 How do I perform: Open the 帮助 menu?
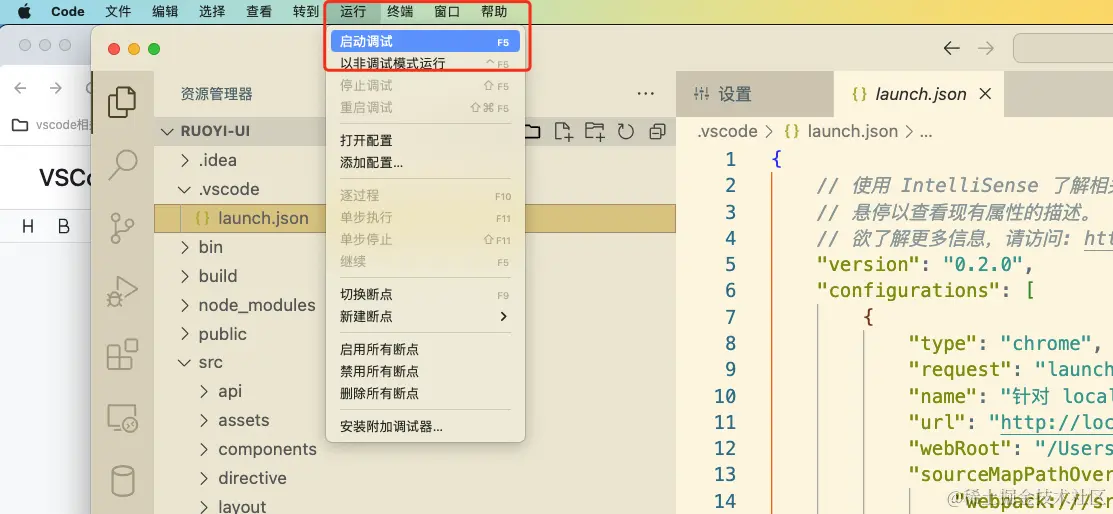pyautogui.click(x=494, y=11)
